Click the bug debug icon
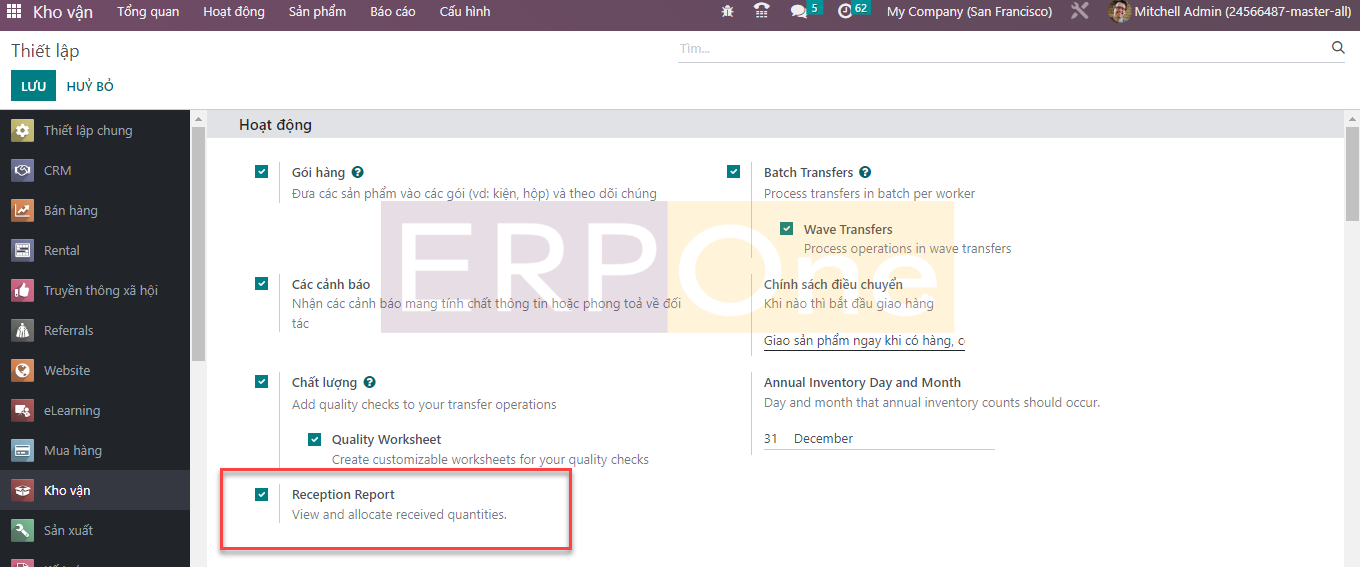The height and width of the screenshot is (567, 1360). tap(727, 12)
